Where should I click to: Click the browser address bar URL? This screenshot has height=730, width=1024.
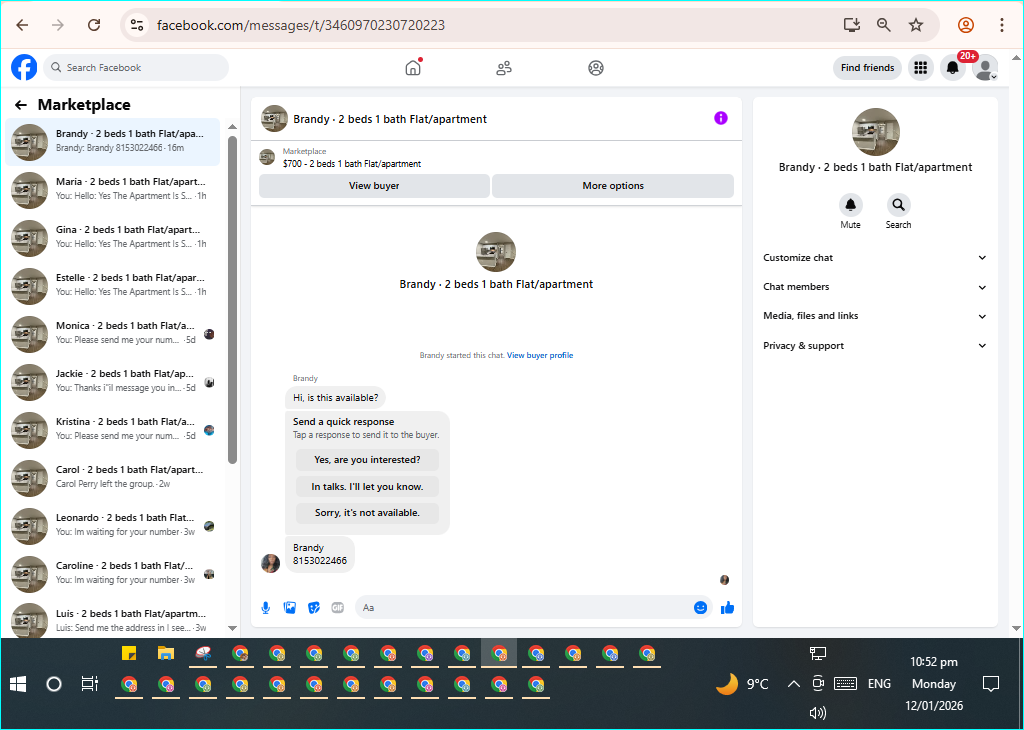coord(301,25)
